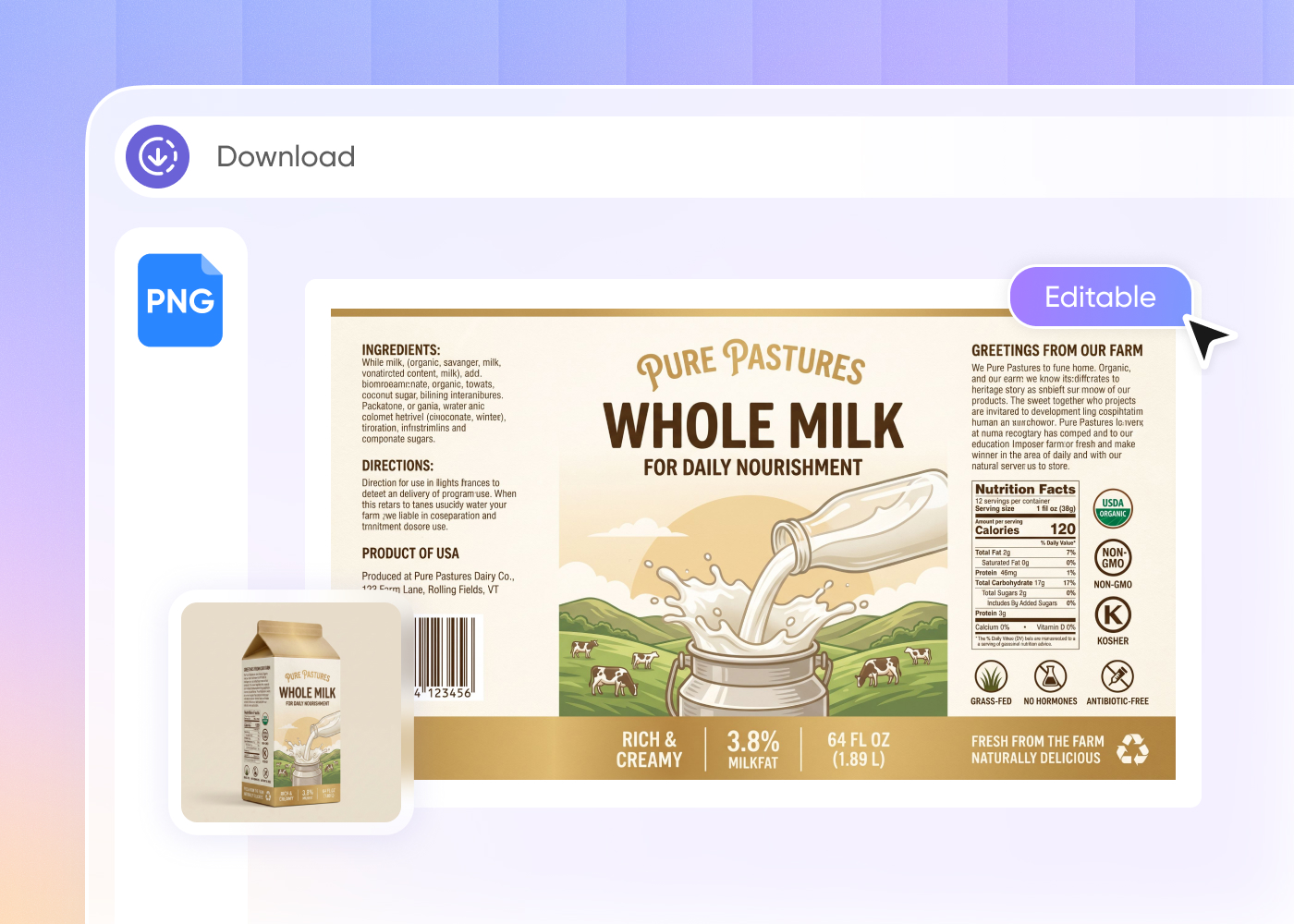Select the 3.8% Milkfat banner text
The width and height of the screenshot is (1294, 924).
click(753, 749)
